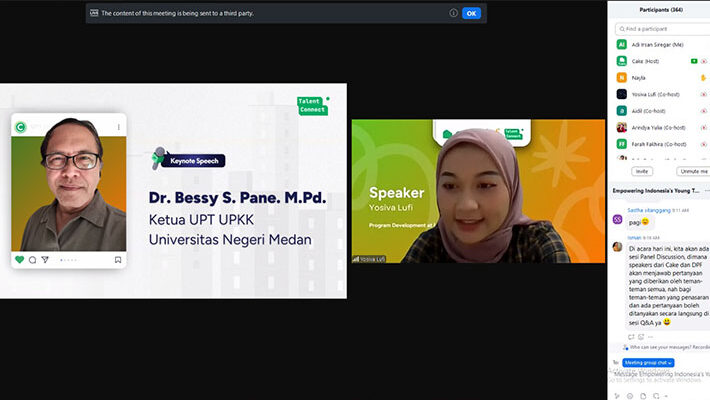Open the Meeting group chat recipient dropdown
The height and width of the screenshot is (400, 710).
point(648,362)
